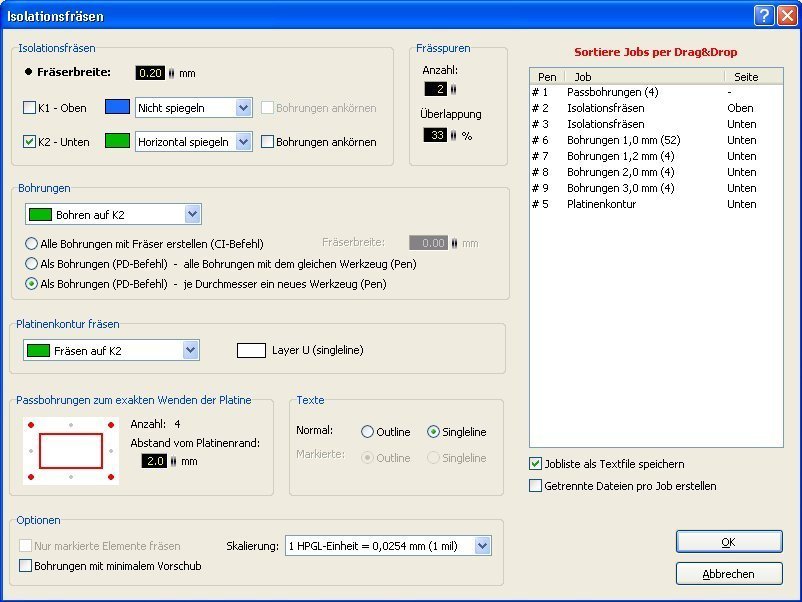Image resolution: width=802 pixels, height=602 pixels.
Task: Click the Abstand vom Platinenrand value field
Action: (153, 461)
